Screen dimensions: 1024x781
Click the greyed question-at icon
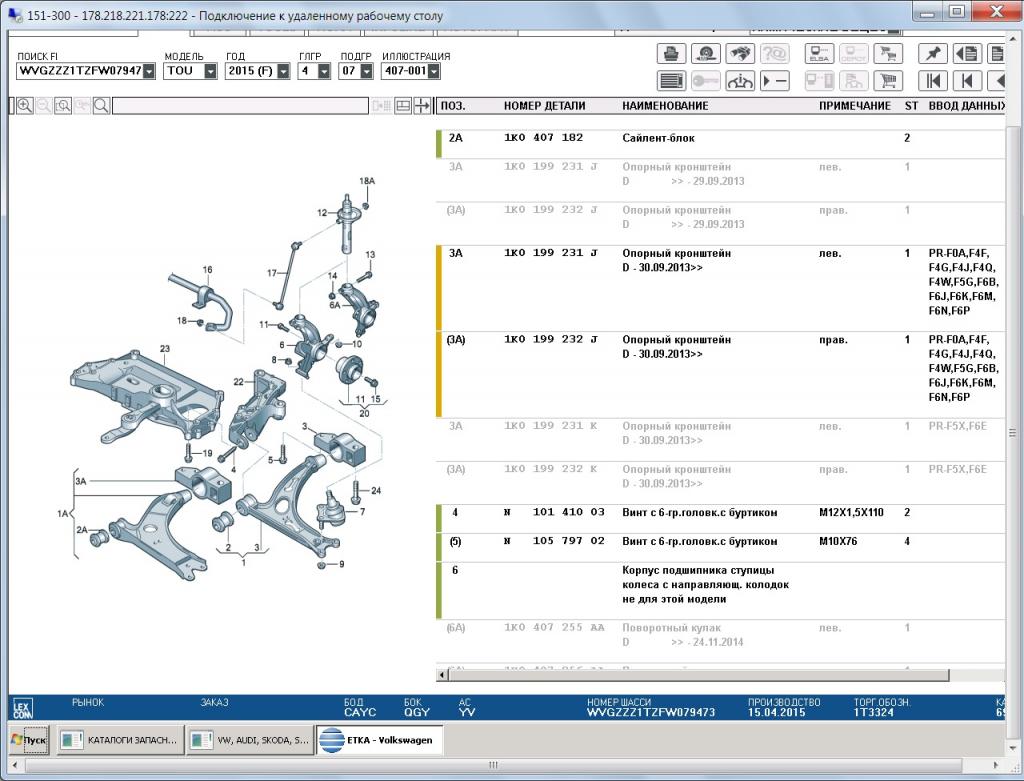775,54
